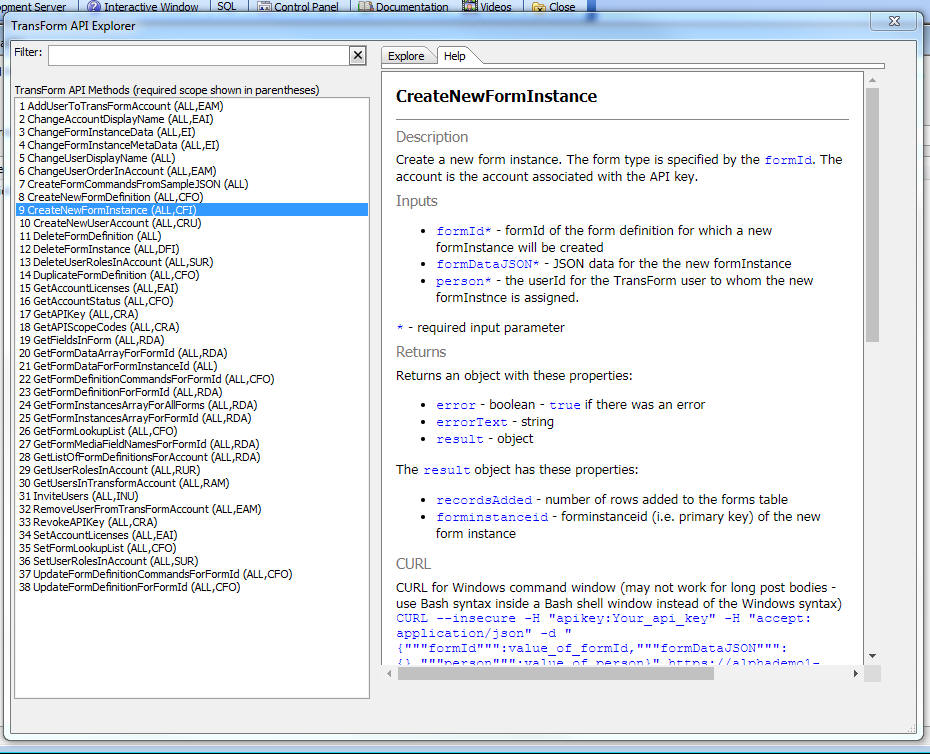Open the Videos film icon
Screen dimensions: 930x754
tap(470, 6)
